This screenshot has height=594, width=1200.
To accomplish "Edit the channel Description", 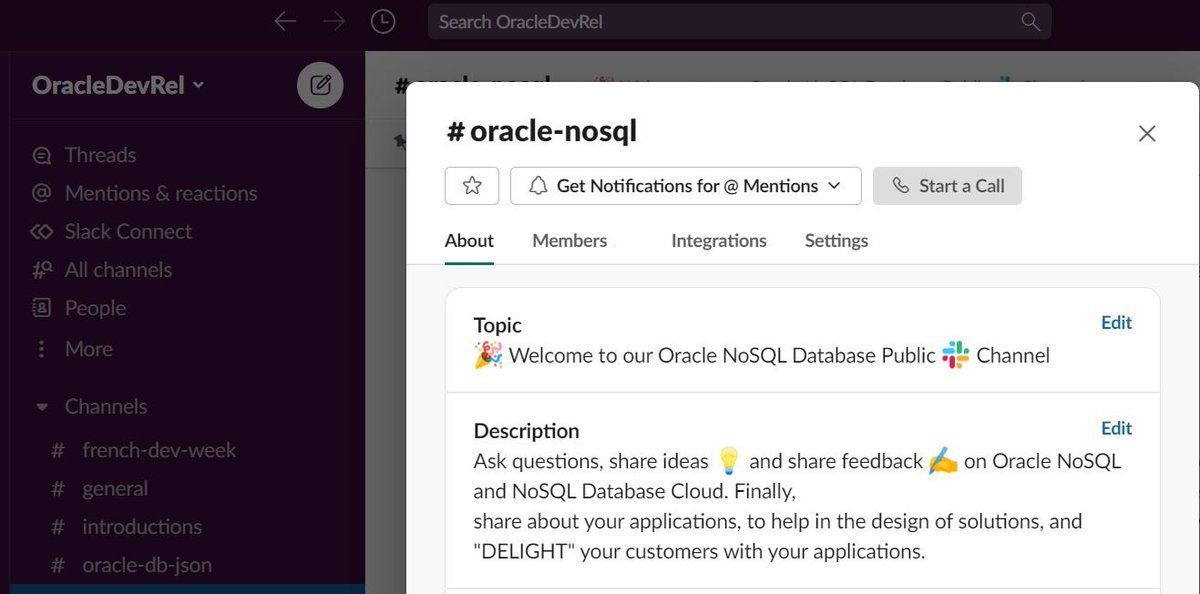I will click(1116, 429).
